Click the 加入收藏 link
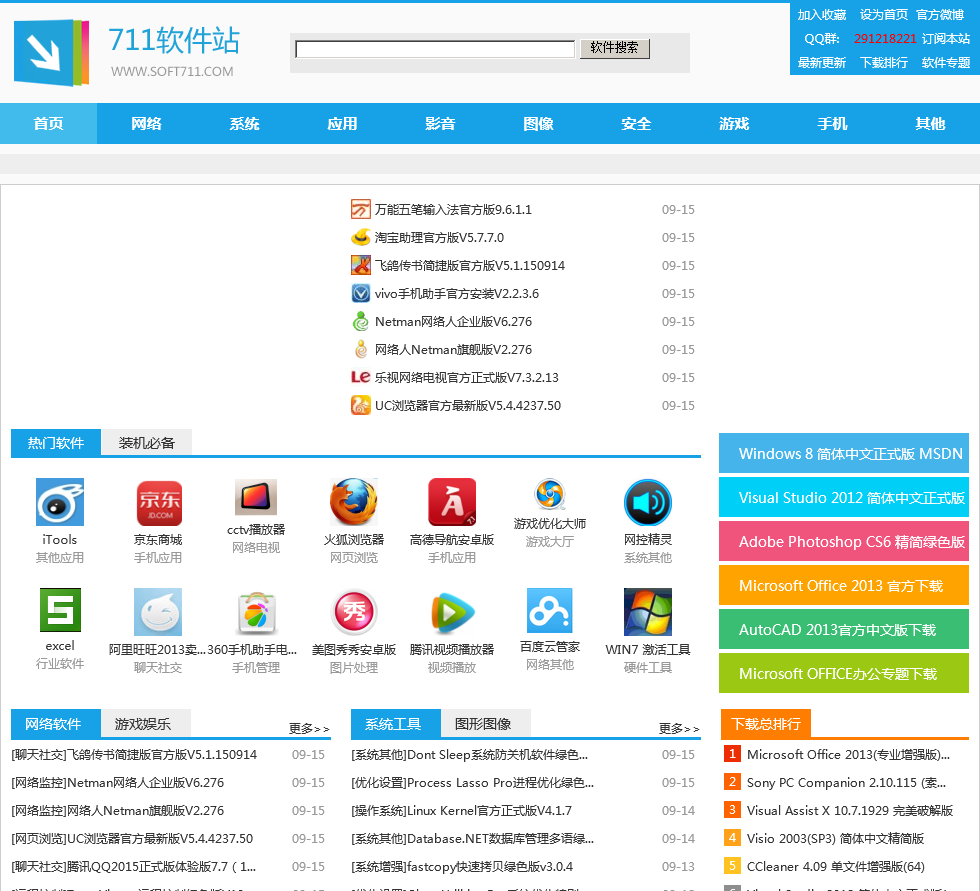The image size is (980, 891). tap(821, 15)
